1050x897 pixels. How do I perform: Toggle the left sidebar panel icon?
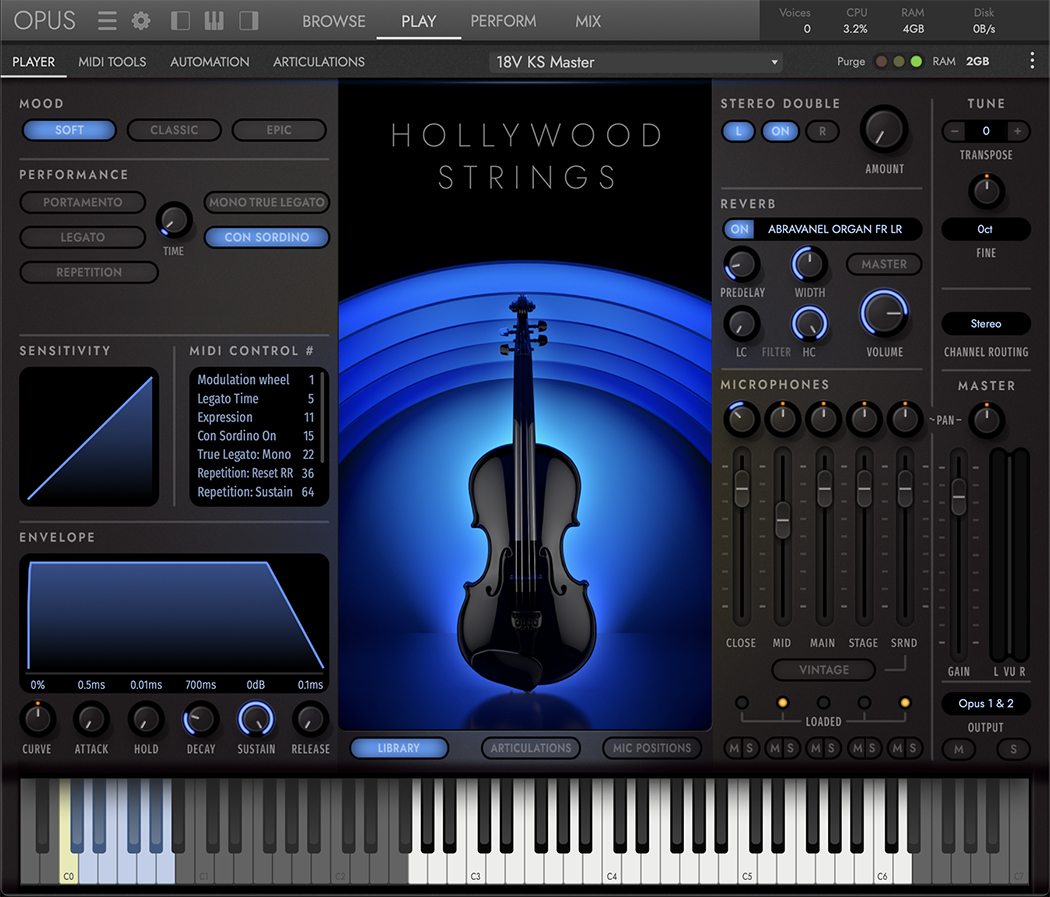(181, 20)
